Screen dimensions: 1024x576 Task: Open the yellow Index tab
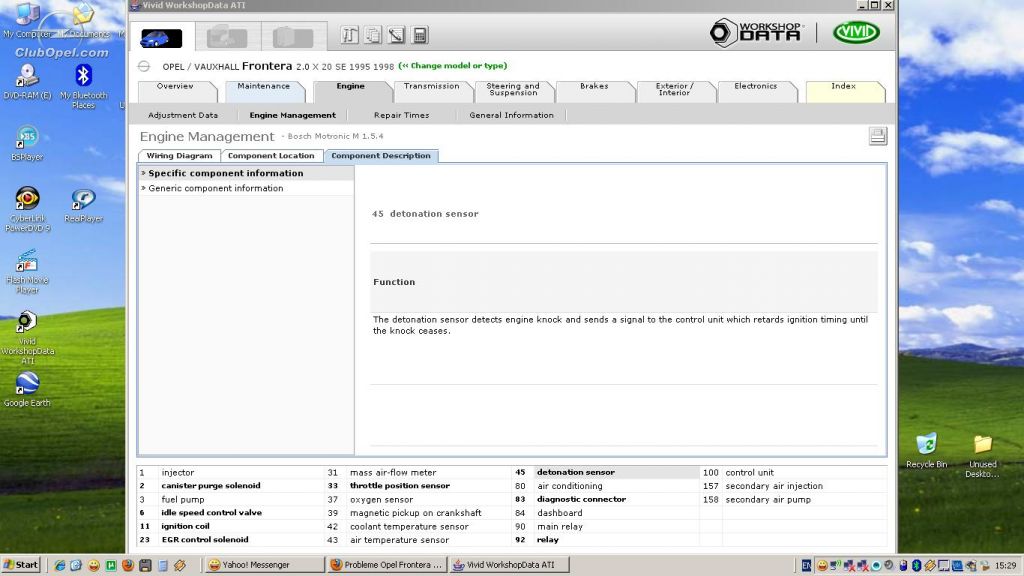coord(844,91)
